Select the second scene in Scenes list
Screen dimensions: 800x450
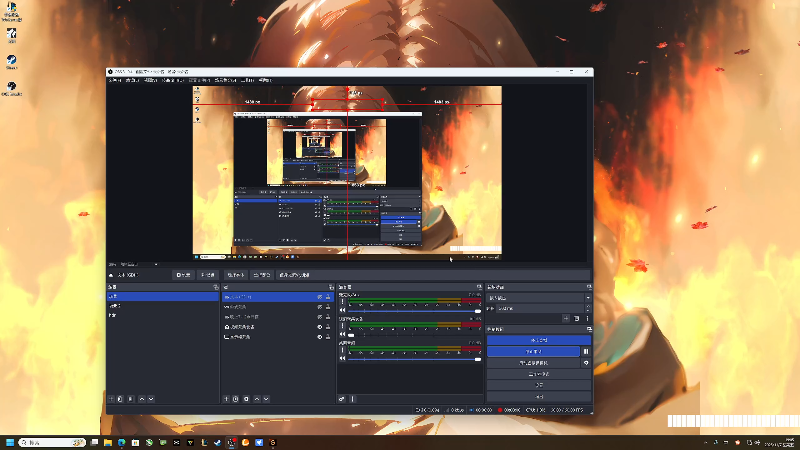[x=163, y=306]
